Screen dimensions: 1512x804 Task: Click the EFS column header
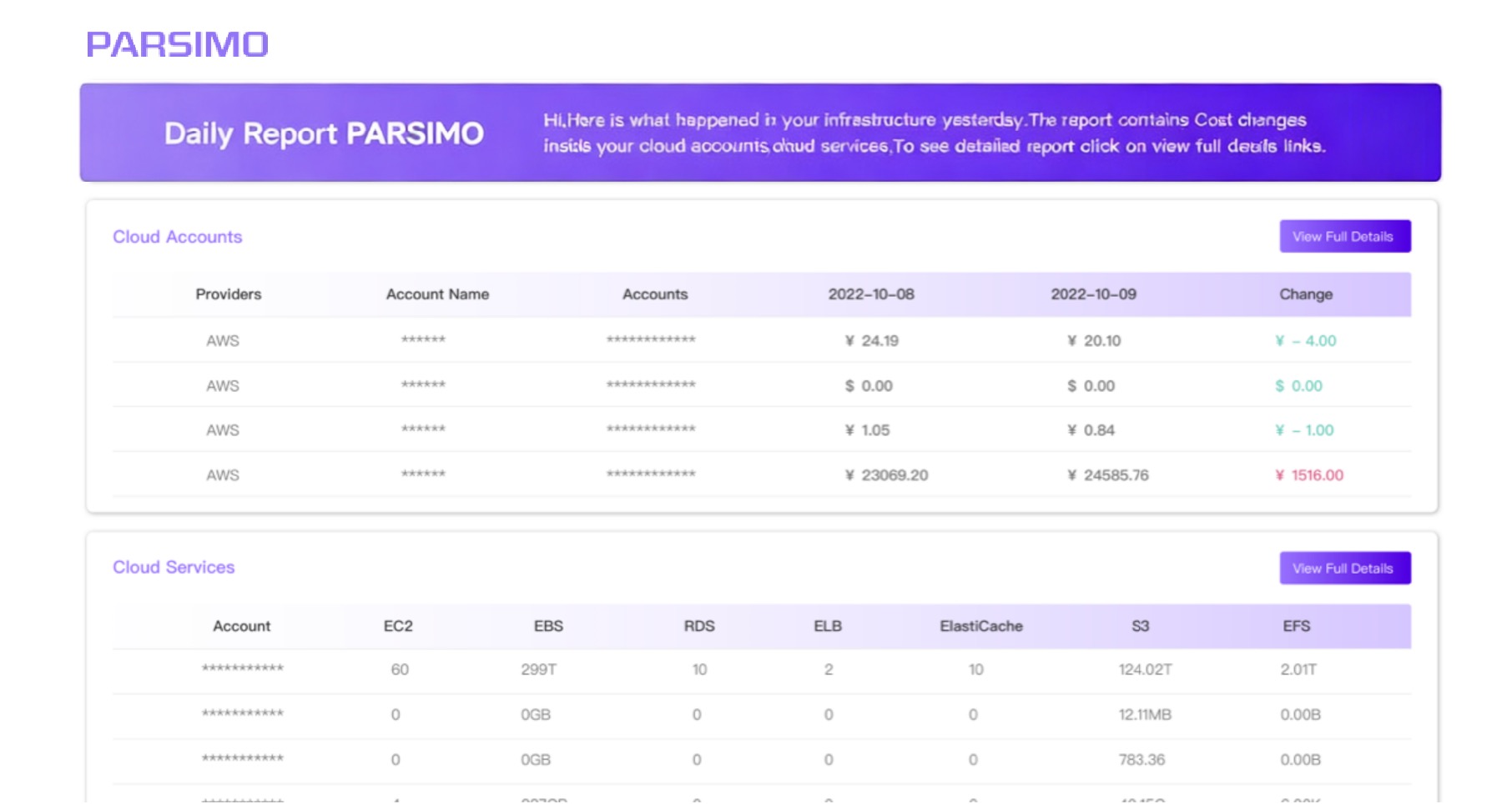(x=1297, y=626)
